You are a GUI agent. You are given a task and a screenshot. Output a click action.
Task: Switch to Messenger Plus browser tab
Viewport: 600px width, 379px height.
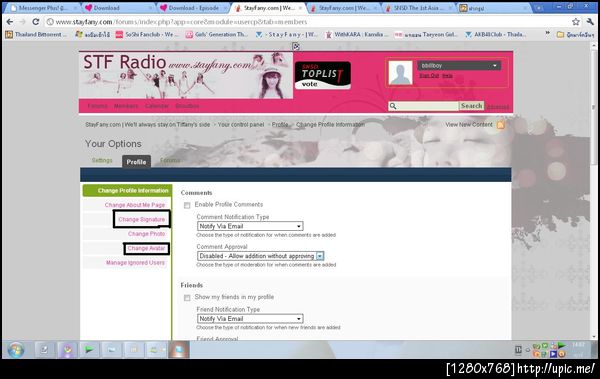42,8
